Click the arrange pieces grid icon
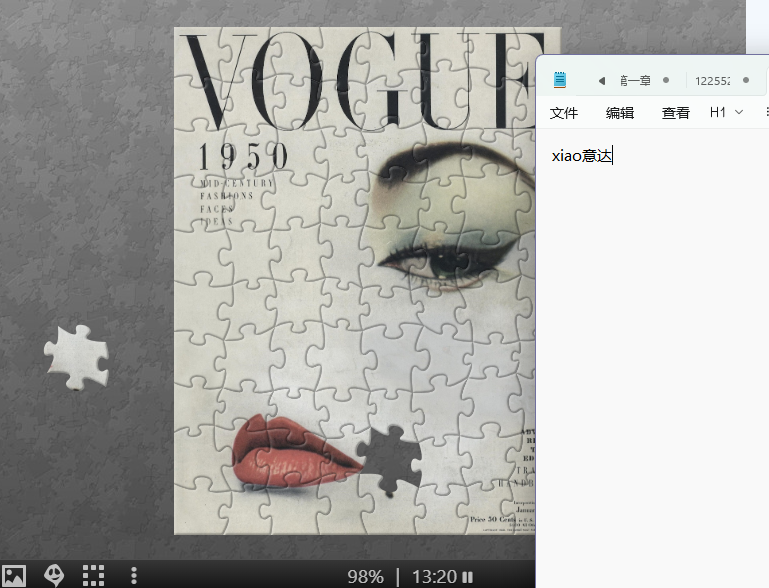The width and height of the screenshot is (769, 588). (93, 575)
